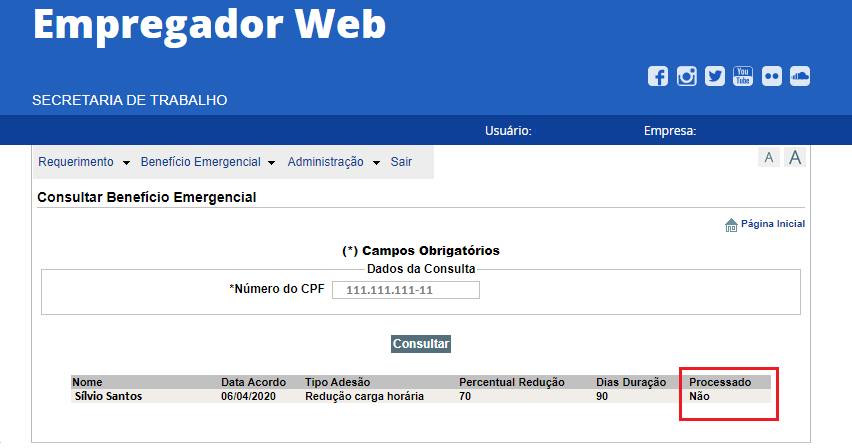Viewport: 852px width, 448px height.
Task: Click the Dados da Consulta legend
Action: 421,269
